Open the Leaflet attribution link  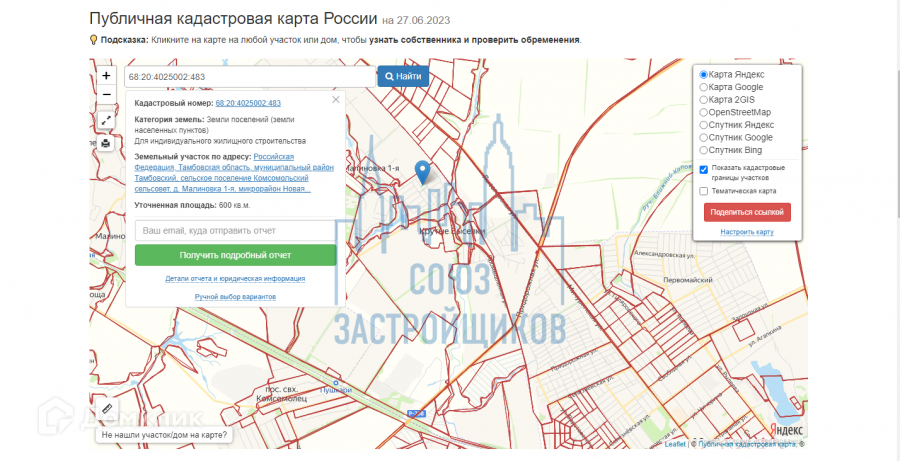(674, 444)
